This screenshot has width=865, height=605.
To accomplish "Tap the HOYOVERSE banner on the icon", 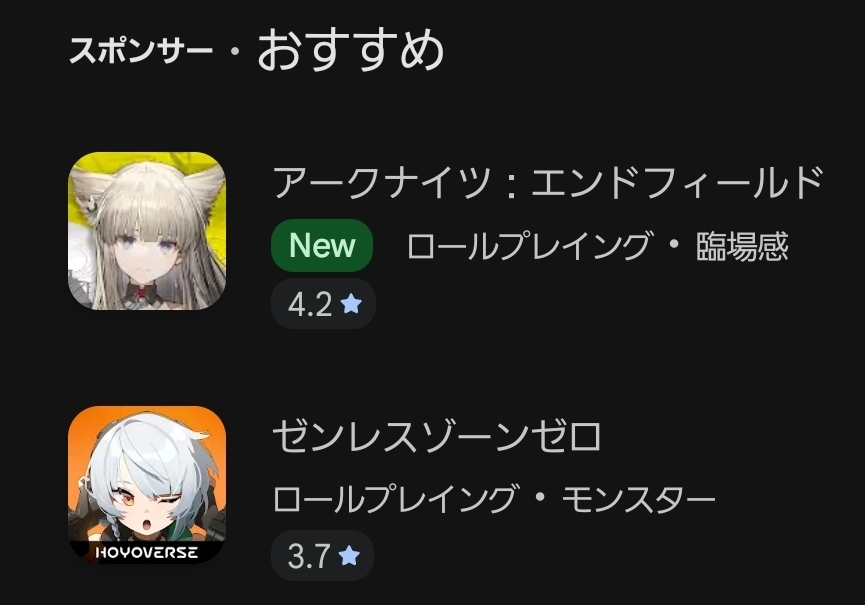I will point(147,552).
